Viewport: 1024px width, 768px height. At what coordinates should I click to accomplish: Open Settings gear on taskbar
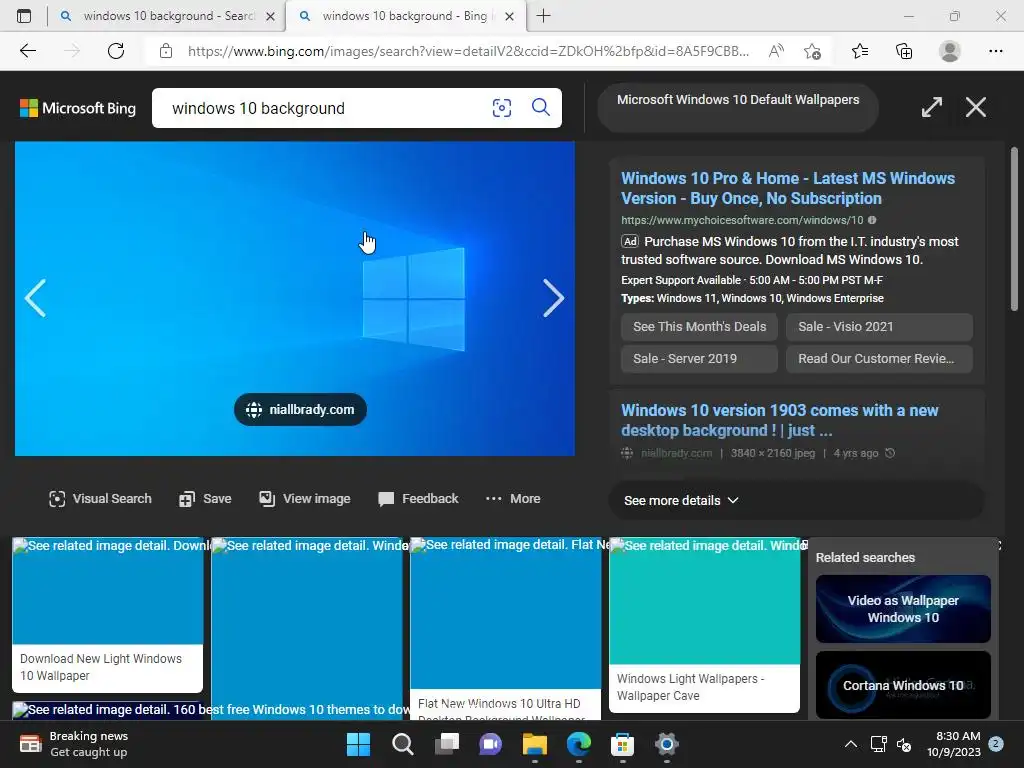click(666, 744)
